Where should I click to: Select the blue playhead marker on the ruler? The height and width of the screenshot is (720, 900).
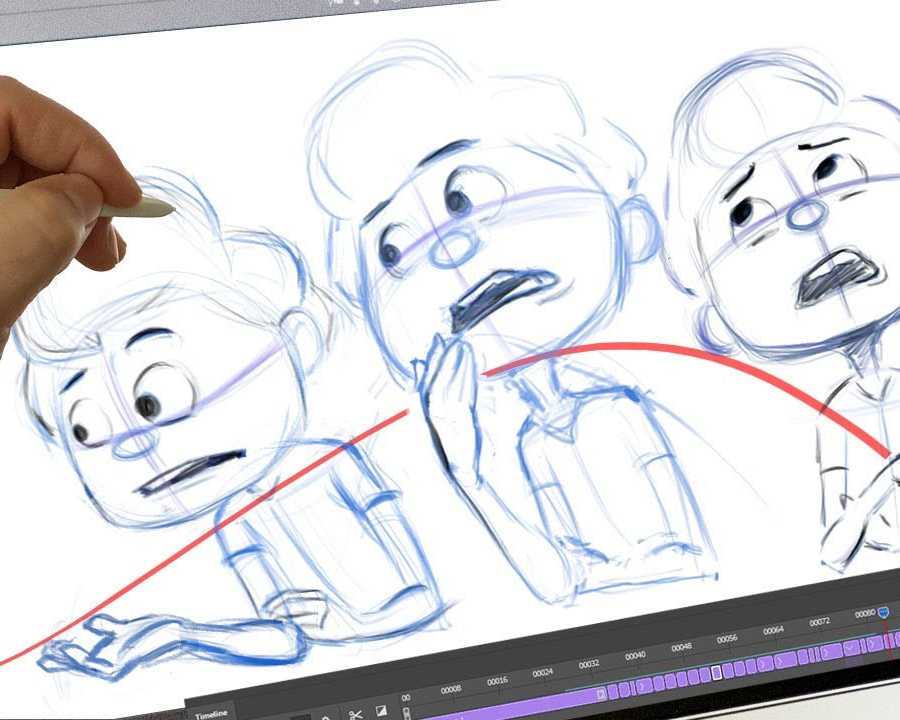(885, 612)
